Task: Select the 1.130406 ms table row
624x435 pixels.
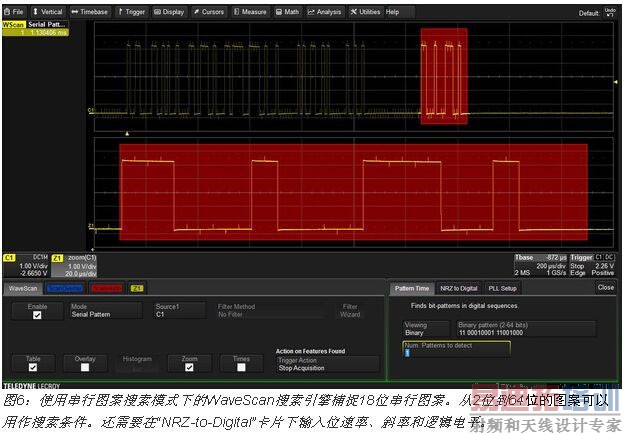Action: pyautogui.click(x=35, y=32)
